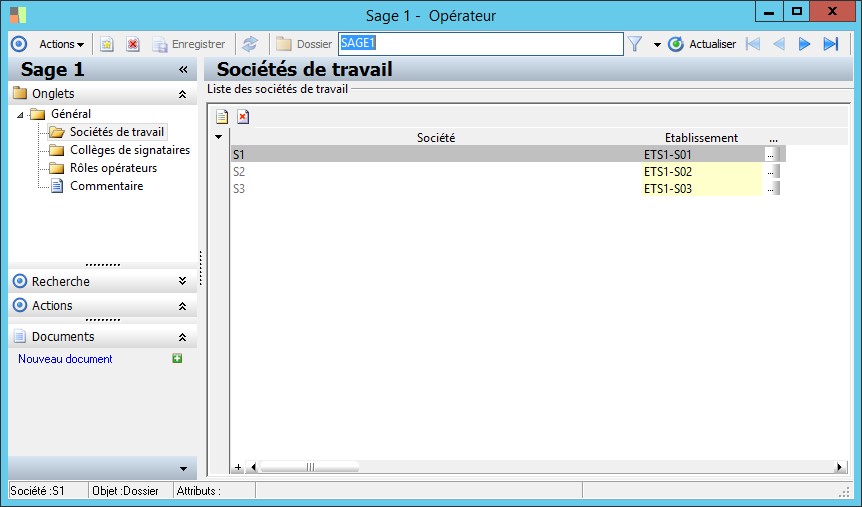Image resolution: width=862 pixels, height=507 pixels.
Task: Collapse the Actions section
Action: [183, 306]
